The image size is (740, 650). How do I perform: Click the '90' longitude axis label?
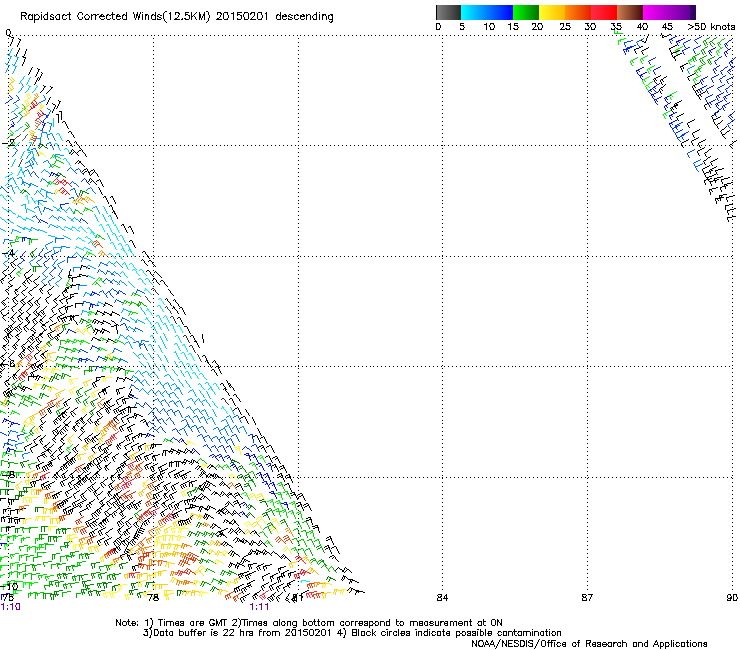coord(732,598)
